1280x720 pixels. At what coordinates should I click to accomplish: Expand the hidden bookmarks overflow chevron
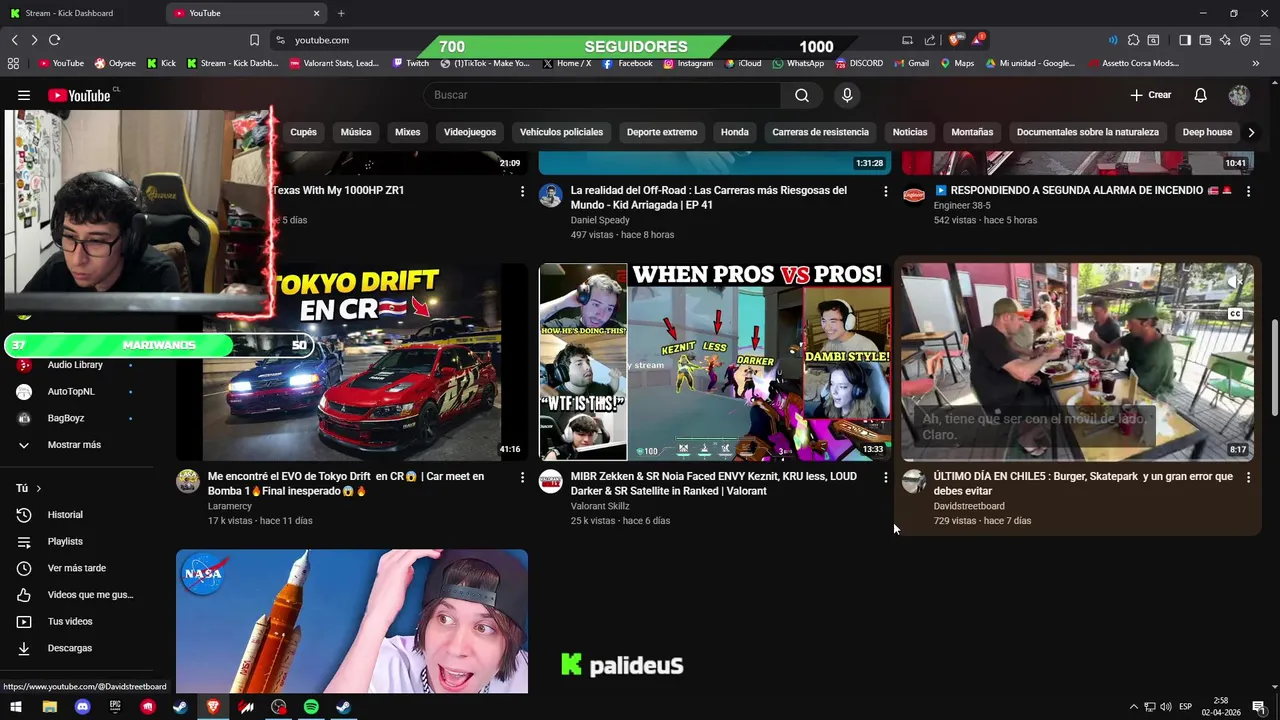click(x=1255, y=63)
